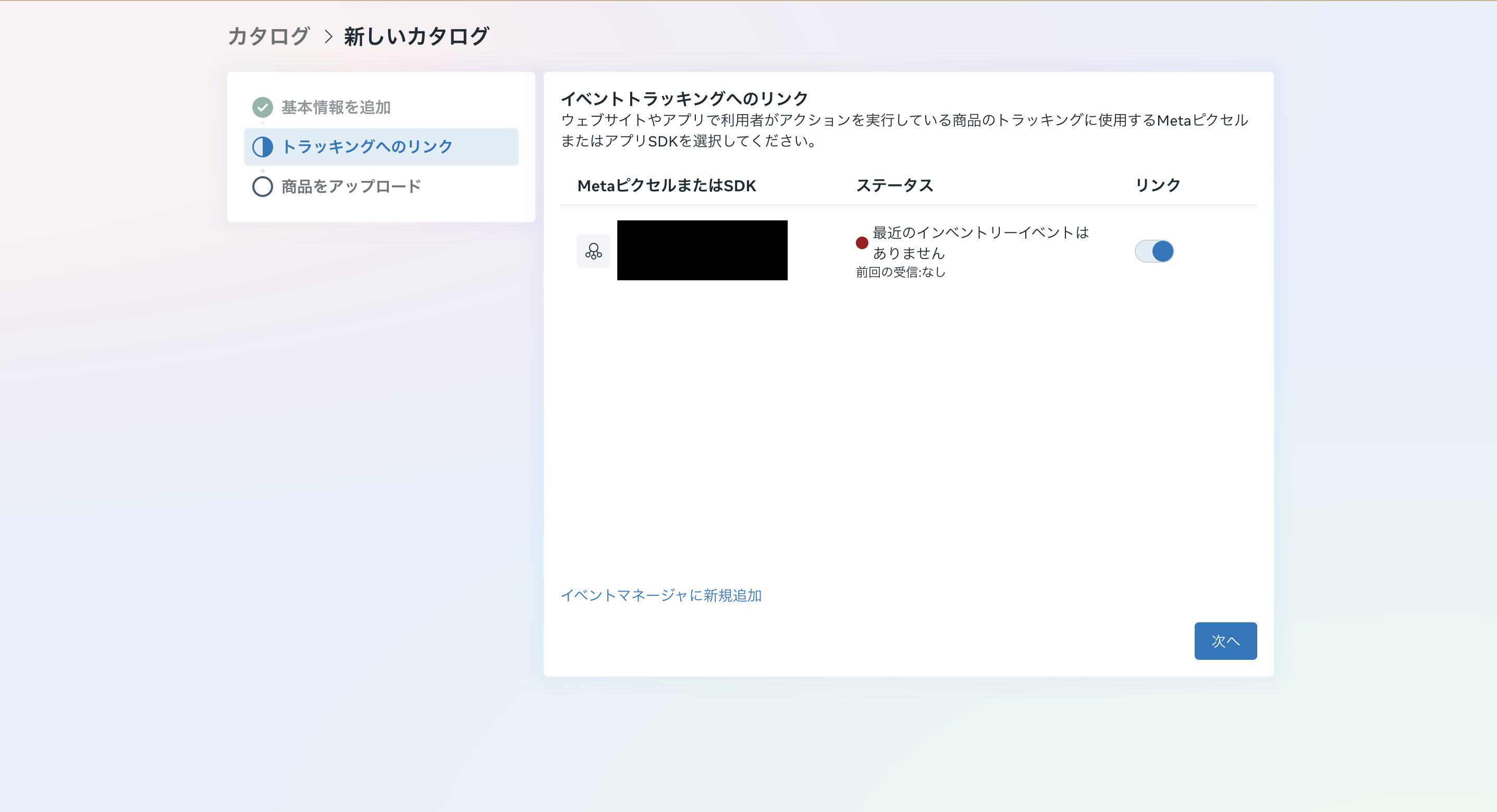The width and height of the screenshot is (1497, 812).
Task: Click the pixel data source icon
Action: tap(593, 251)
